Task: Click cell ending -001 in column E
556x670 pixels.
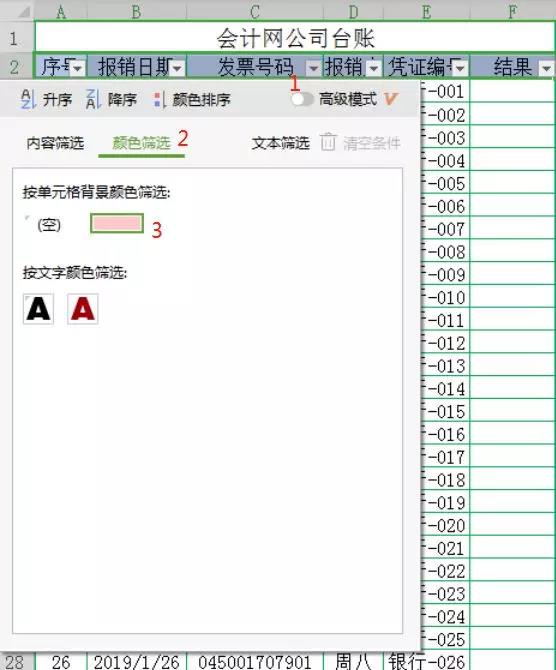Action: tap(445, 91)
